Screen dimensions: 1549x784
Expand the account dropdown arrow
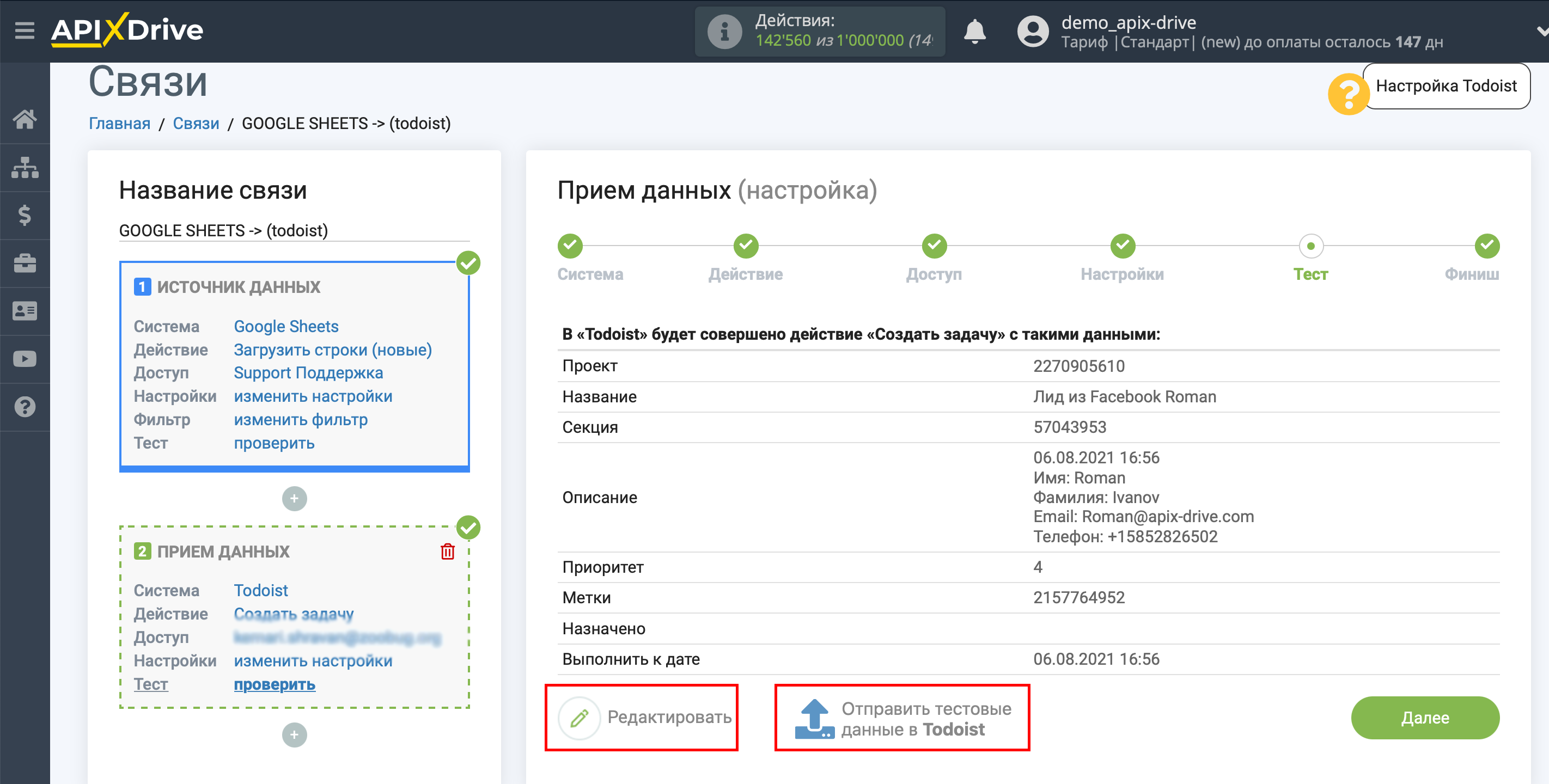1542,31
